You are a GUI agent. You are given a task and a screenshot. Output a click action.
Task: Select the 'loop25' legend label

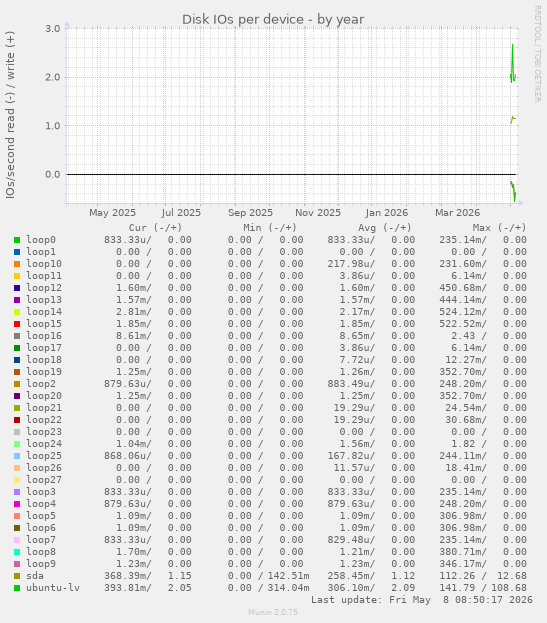pos(44,455)
